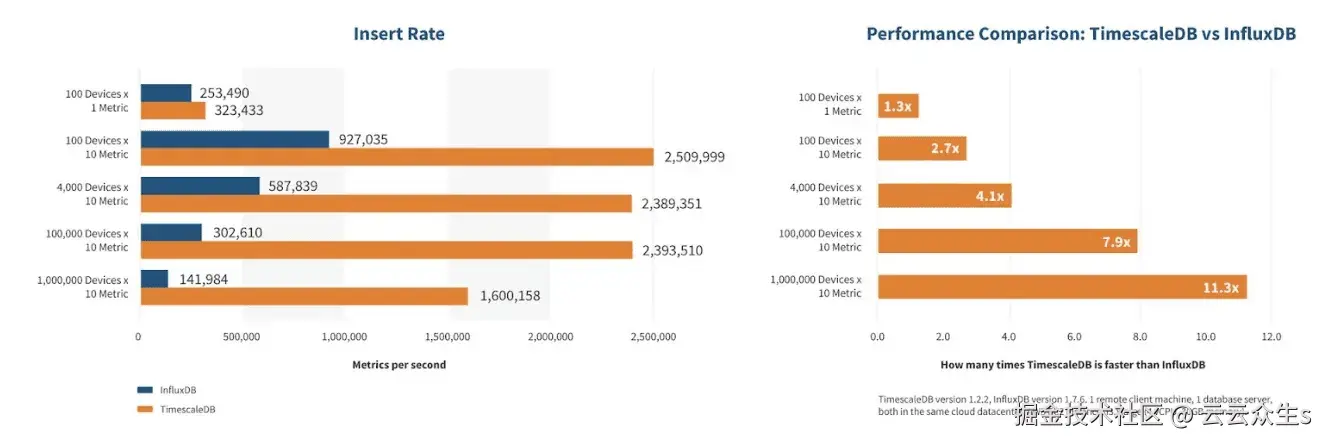Viewport: 1327px width, 444px height.
Task: Click the 2.7x performance bar
Action: pos(922,149)
